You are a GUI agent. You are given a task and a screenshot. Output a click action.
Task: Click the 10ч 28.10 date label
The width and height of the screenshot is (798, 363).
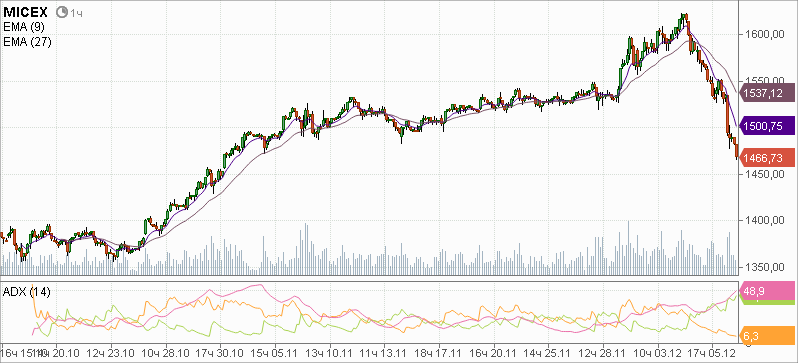point(166,353)
